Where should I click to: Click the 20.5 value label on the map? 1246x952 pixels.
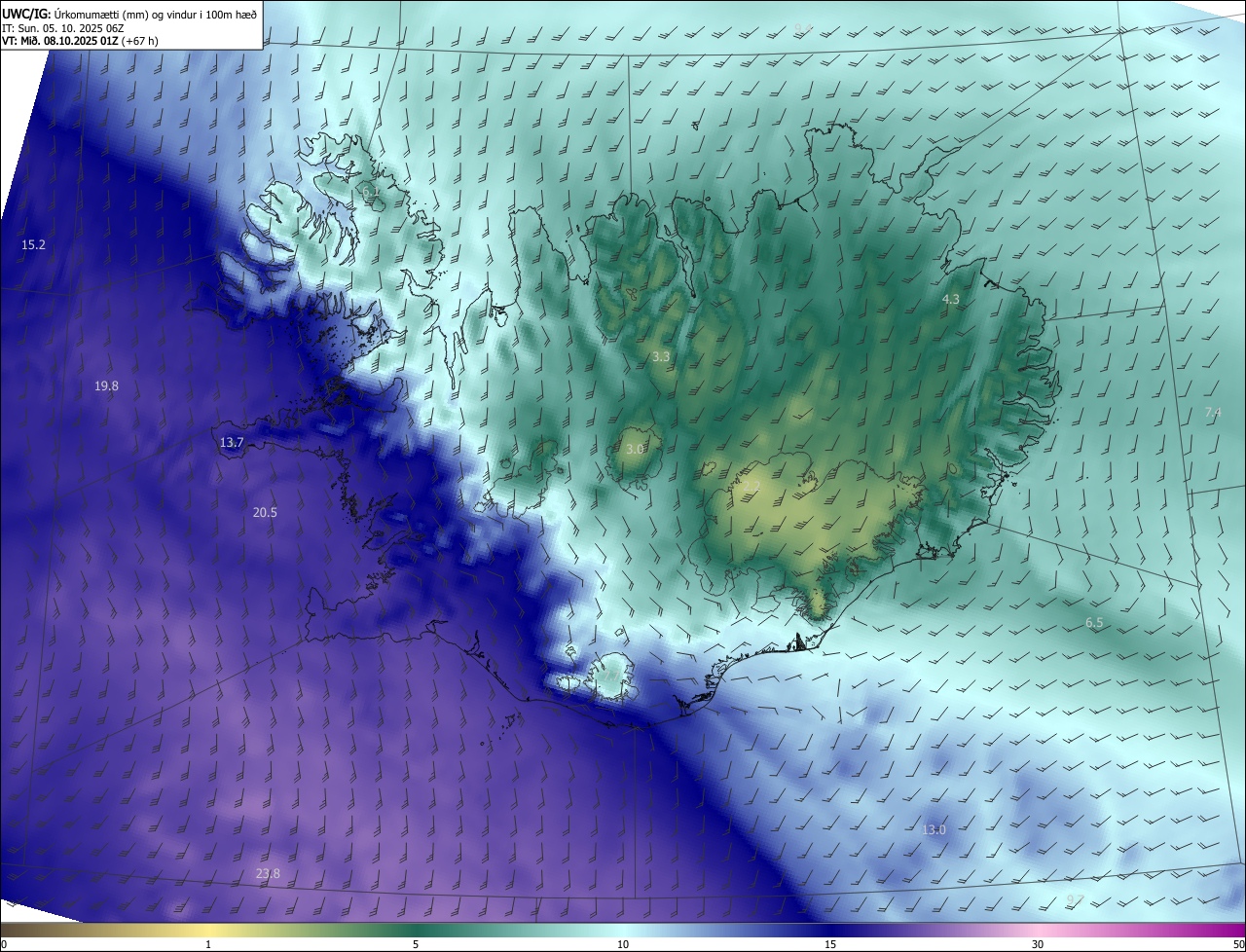[265, 512]
